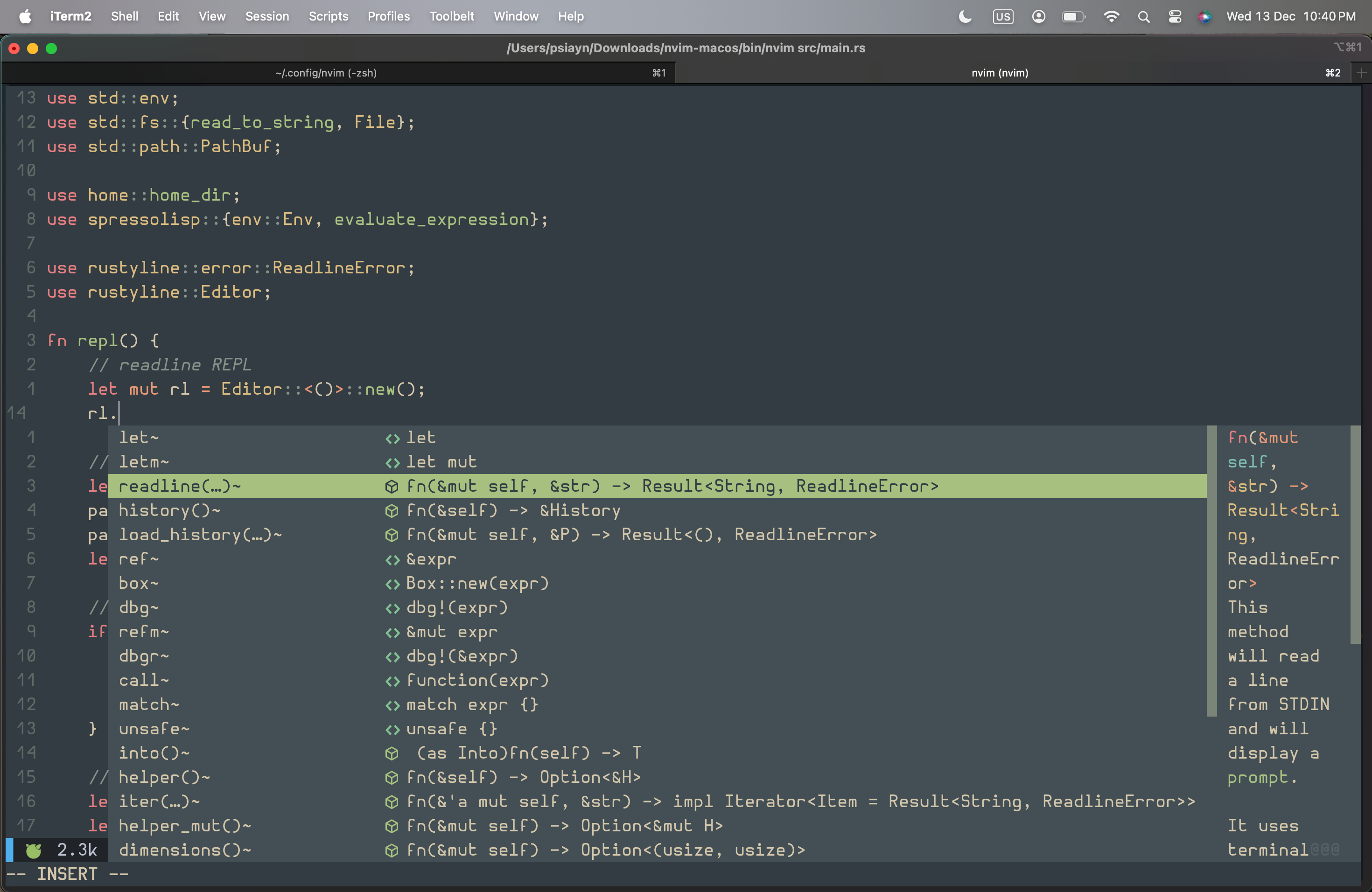Choose the ref~ snippet completion
The width and height of the screenshot is (1372, 892).
(x=657, y=558)
